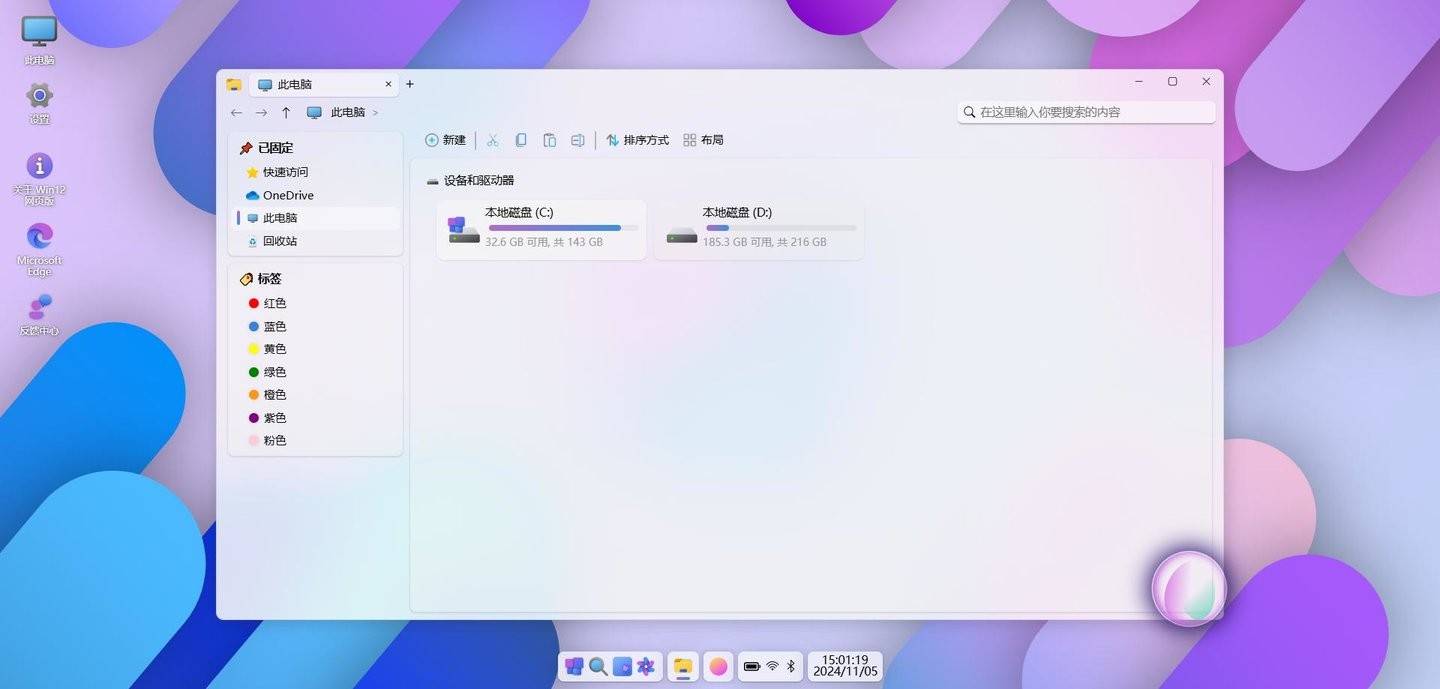
Task: Click the Bluetooth tray icon
Action: tap(790, 666)
